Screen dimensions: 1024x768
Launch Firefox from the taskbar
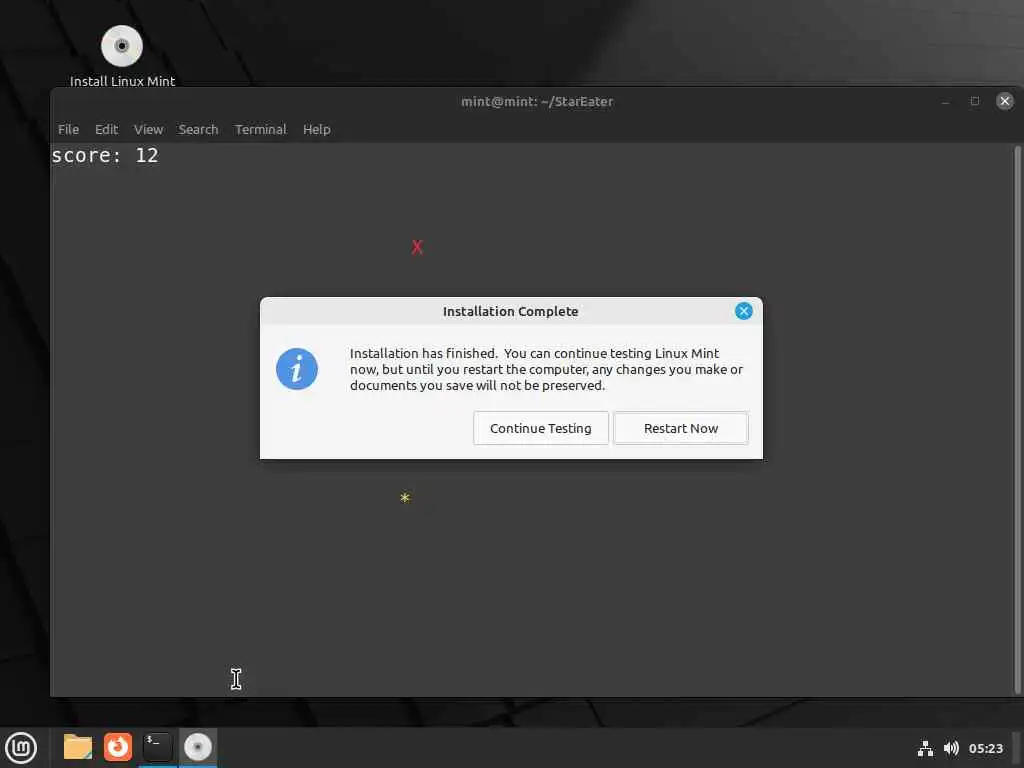coord(118,747)
